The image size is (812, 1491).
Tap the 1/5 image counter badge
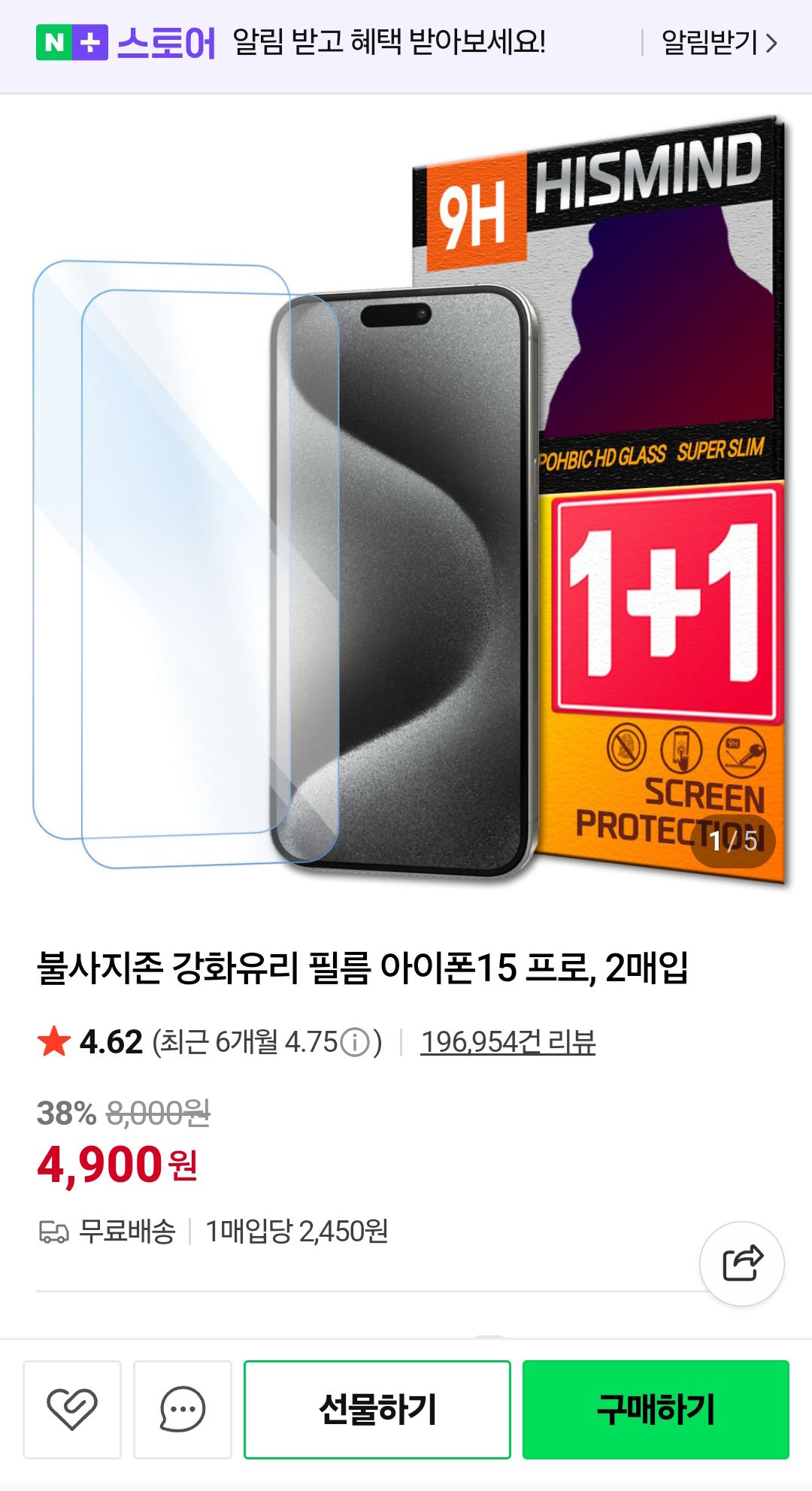tap(732, 841)
